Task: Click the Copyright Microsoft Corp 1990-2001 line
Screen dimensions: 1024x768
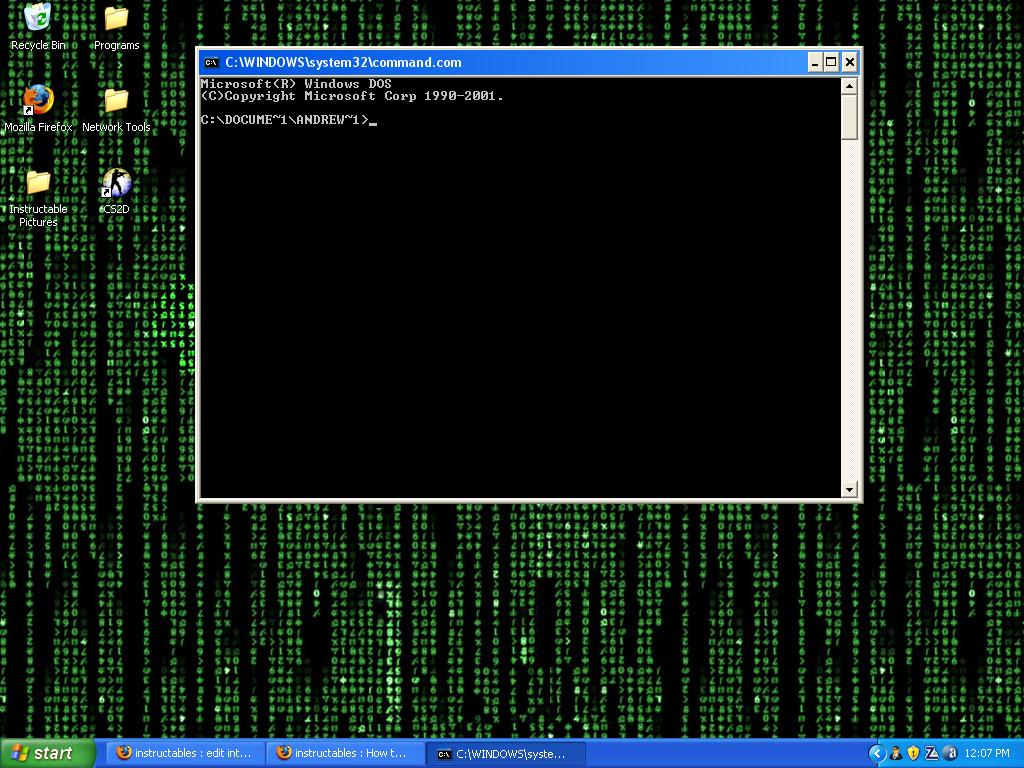Action: 352,96
